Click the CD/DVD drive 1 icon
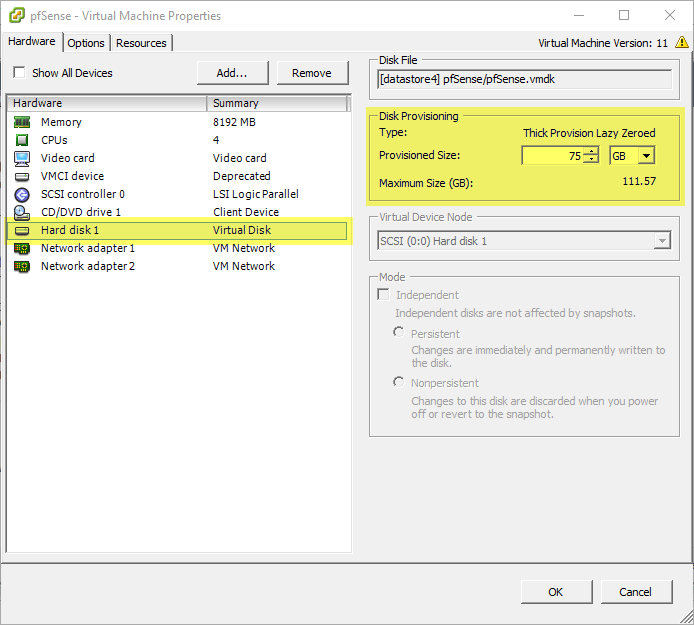 click(22, 212)
